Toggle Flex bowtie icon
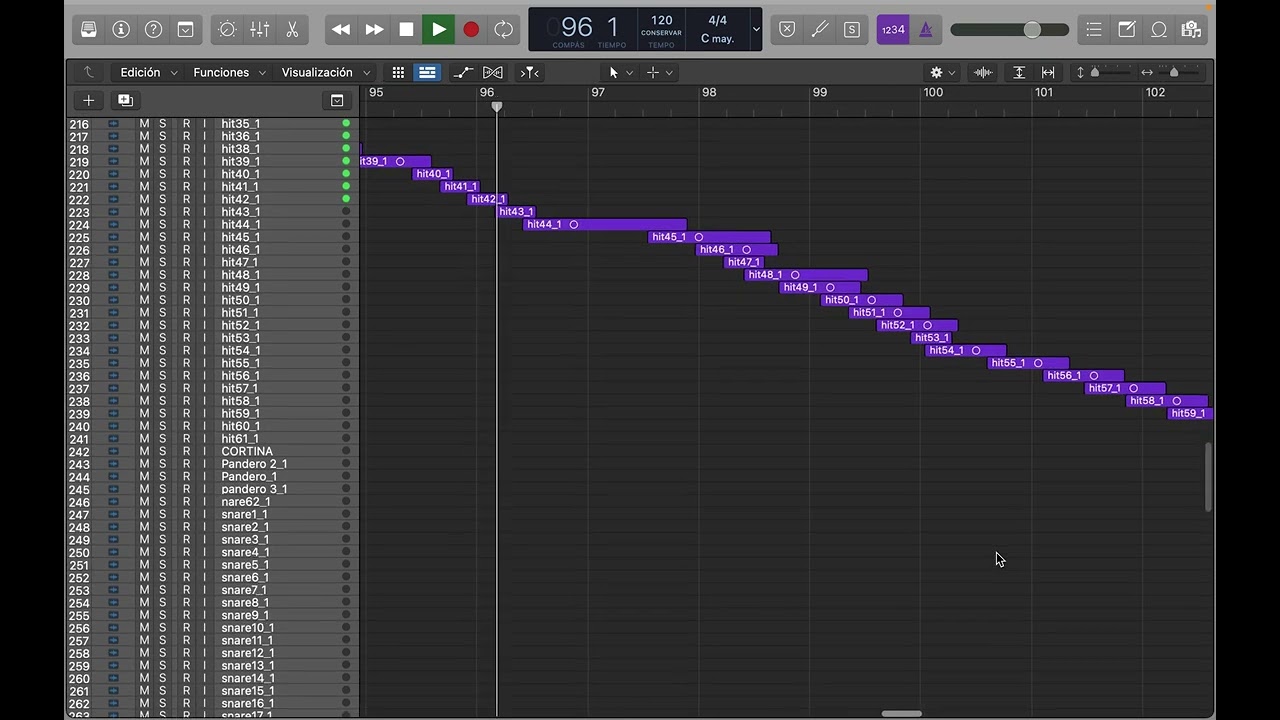This screenshot has height=720, width=1280. [493, 72]
